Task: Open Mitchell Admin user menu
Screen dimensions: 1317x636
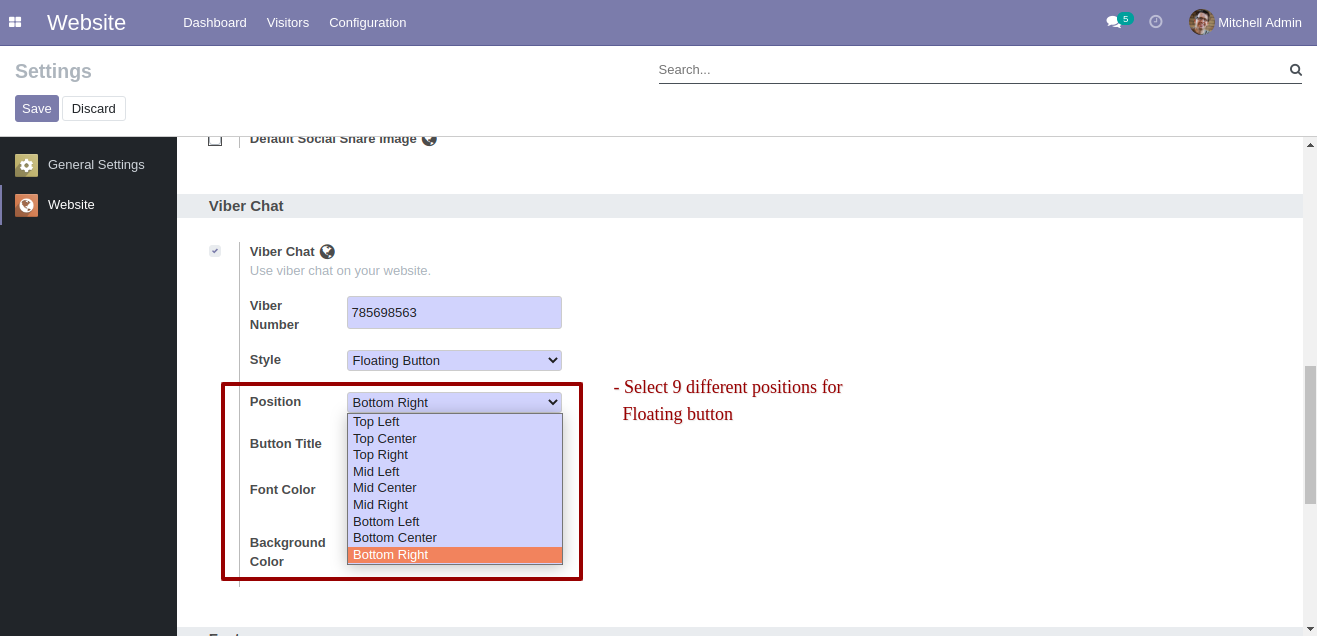Action: coord(1245,22)
